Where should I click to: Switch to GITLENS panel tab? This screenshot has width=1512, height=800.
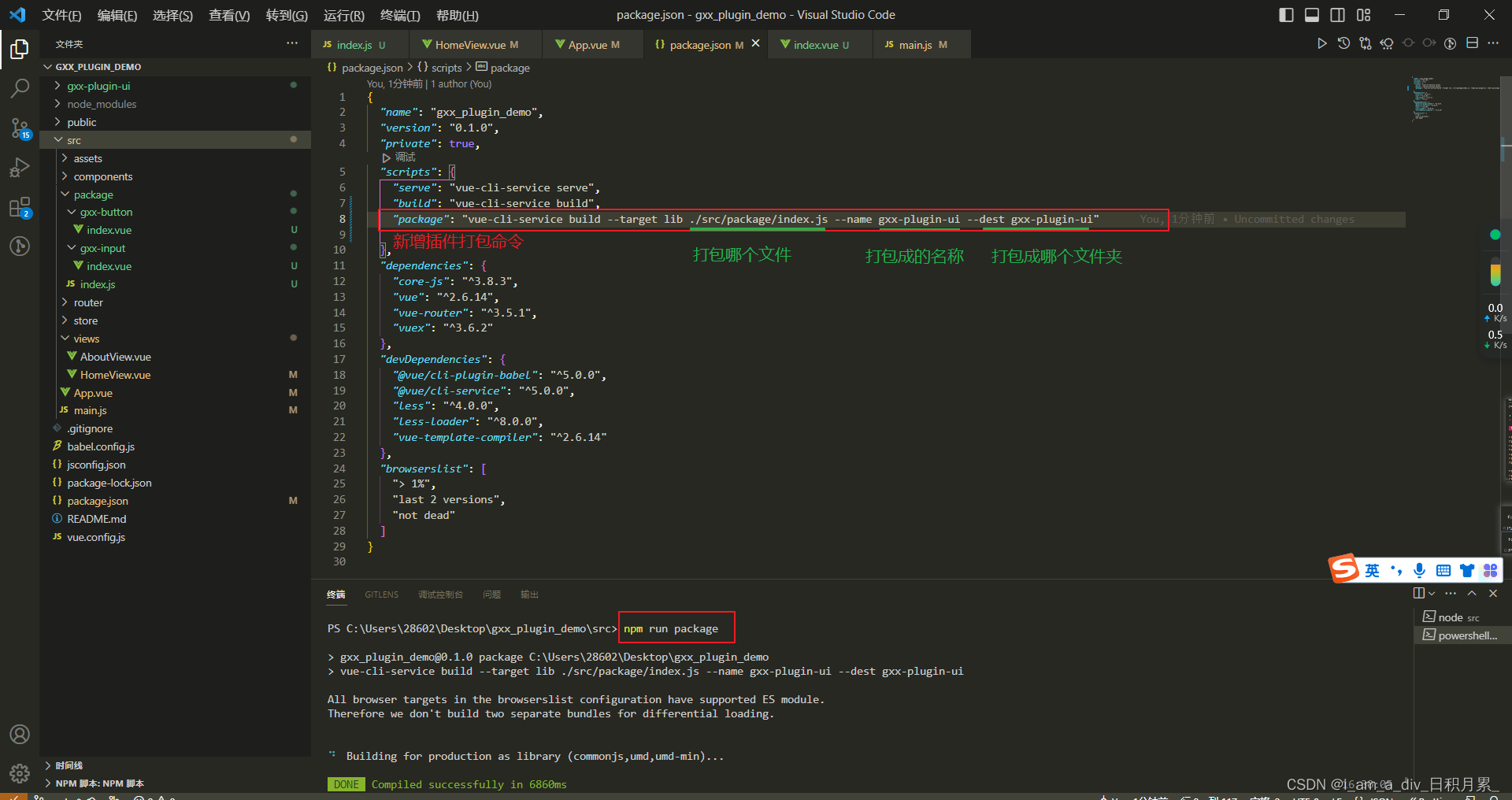(381, 594)
